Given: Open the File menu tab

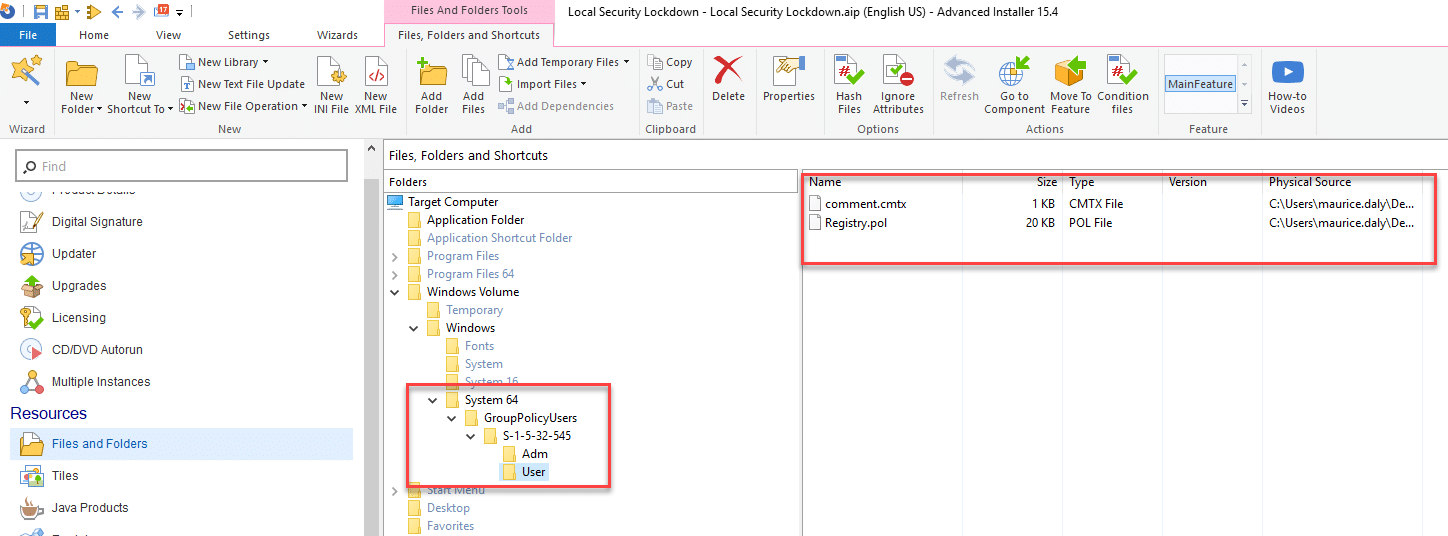Looking at the screenshot, I should coord(28,35).
